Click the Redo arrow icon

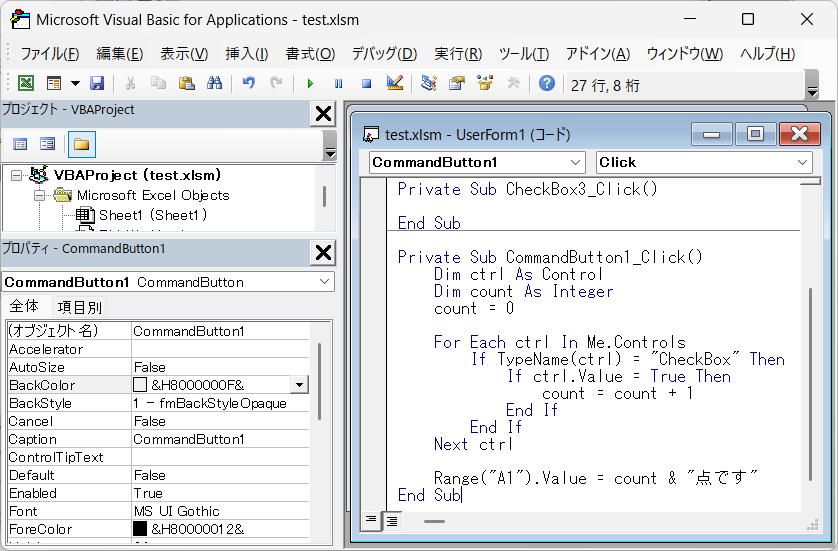tap(276, 83)
